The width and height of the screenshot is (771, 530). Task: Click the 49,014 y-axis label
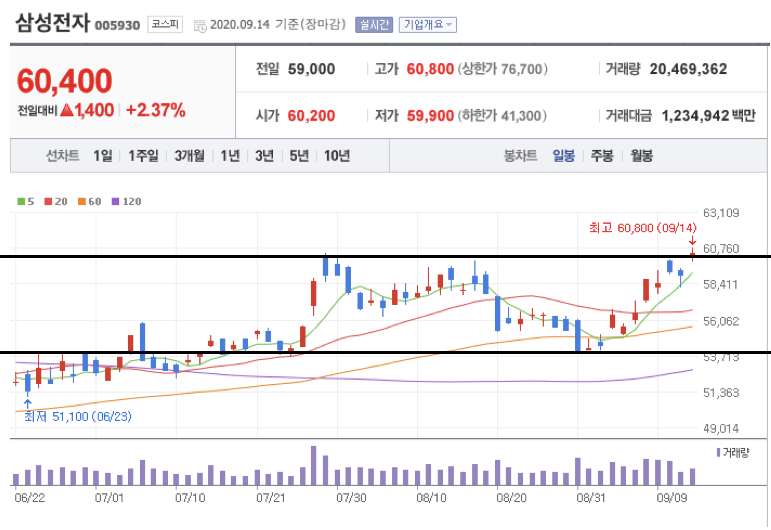[x=721, y=428]
